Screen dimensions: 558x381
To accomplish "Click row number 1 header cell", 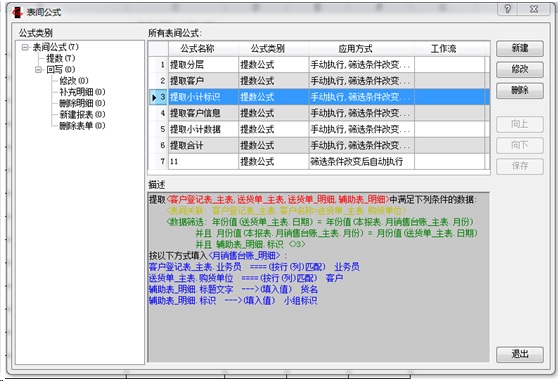I will click(158, 65).
